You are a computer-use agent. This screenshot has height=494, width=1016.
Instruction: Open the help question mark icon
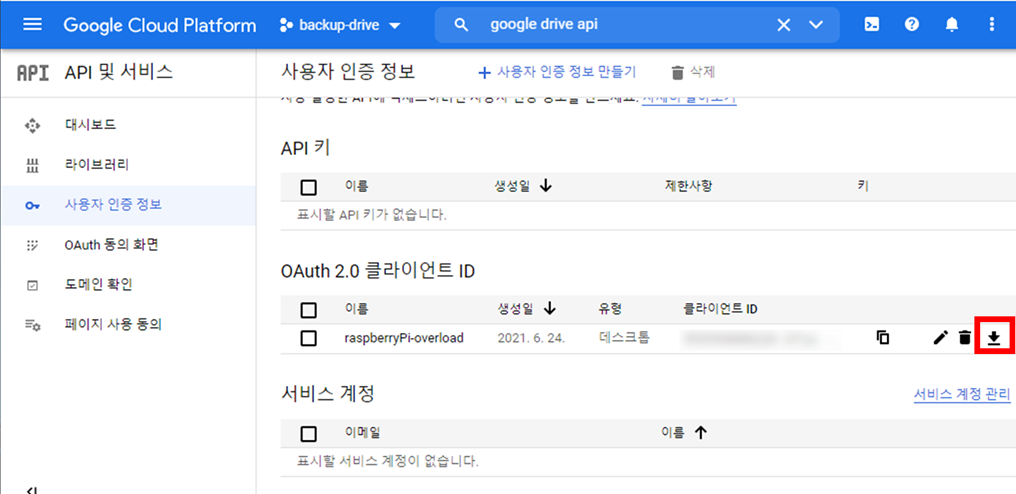912,25
